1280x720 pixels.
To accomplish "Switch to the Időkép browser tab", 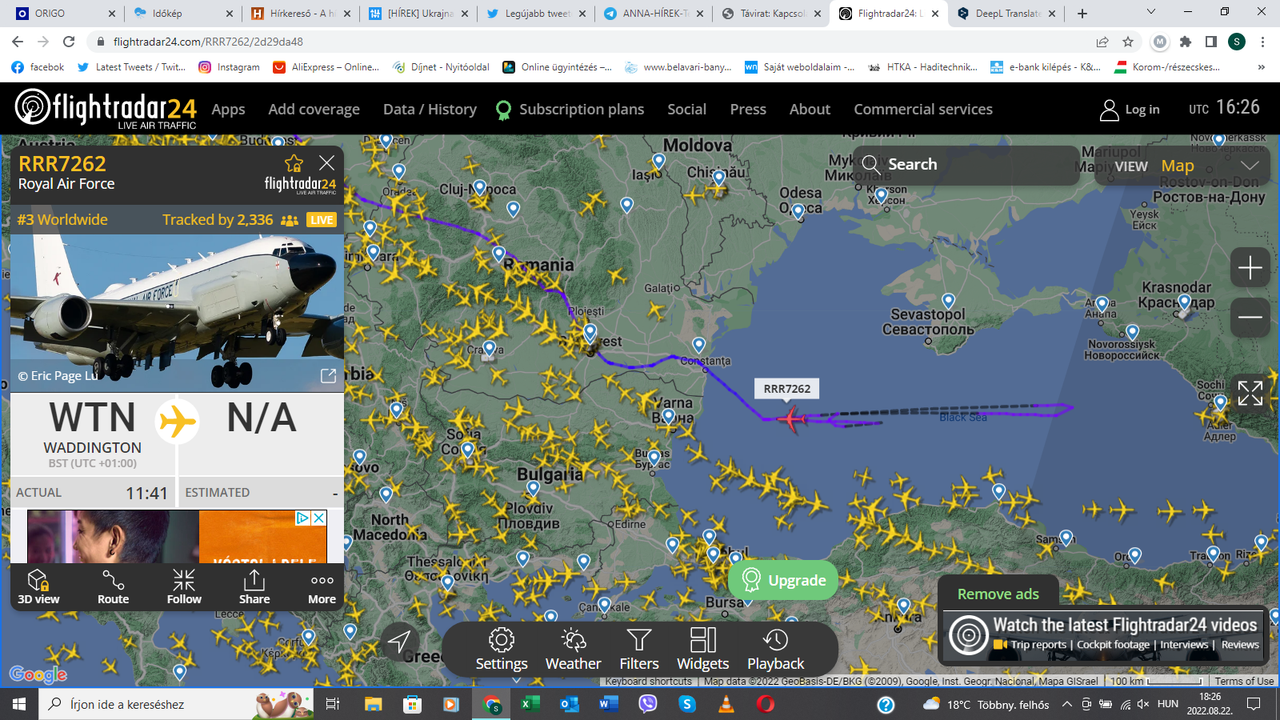I will [x=183, y=13].
